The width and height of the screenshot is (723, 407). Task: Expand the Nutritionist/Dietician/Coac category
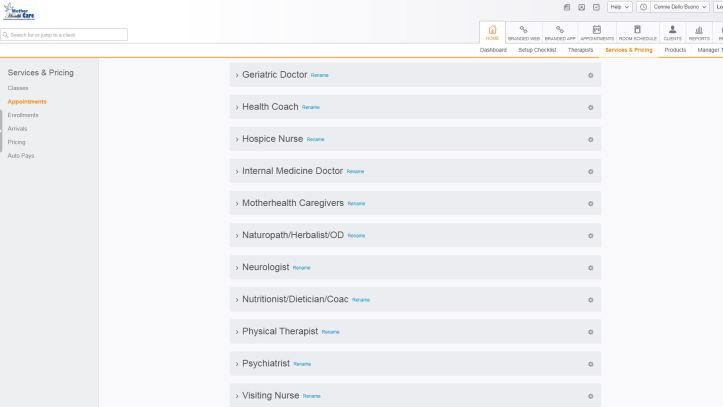pos(237,300)
